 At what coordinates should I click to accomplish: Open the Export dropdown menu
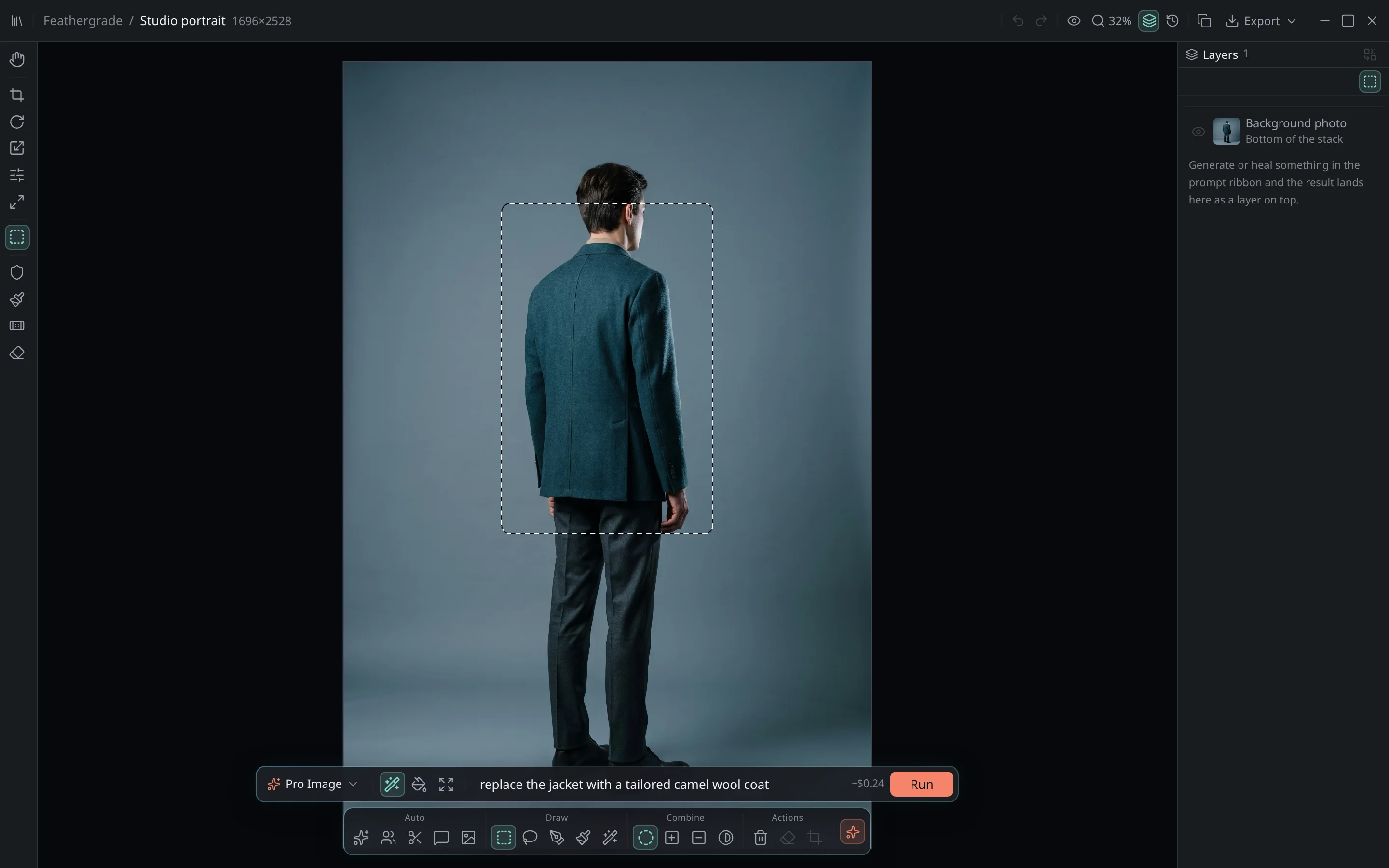point(1261,21)
